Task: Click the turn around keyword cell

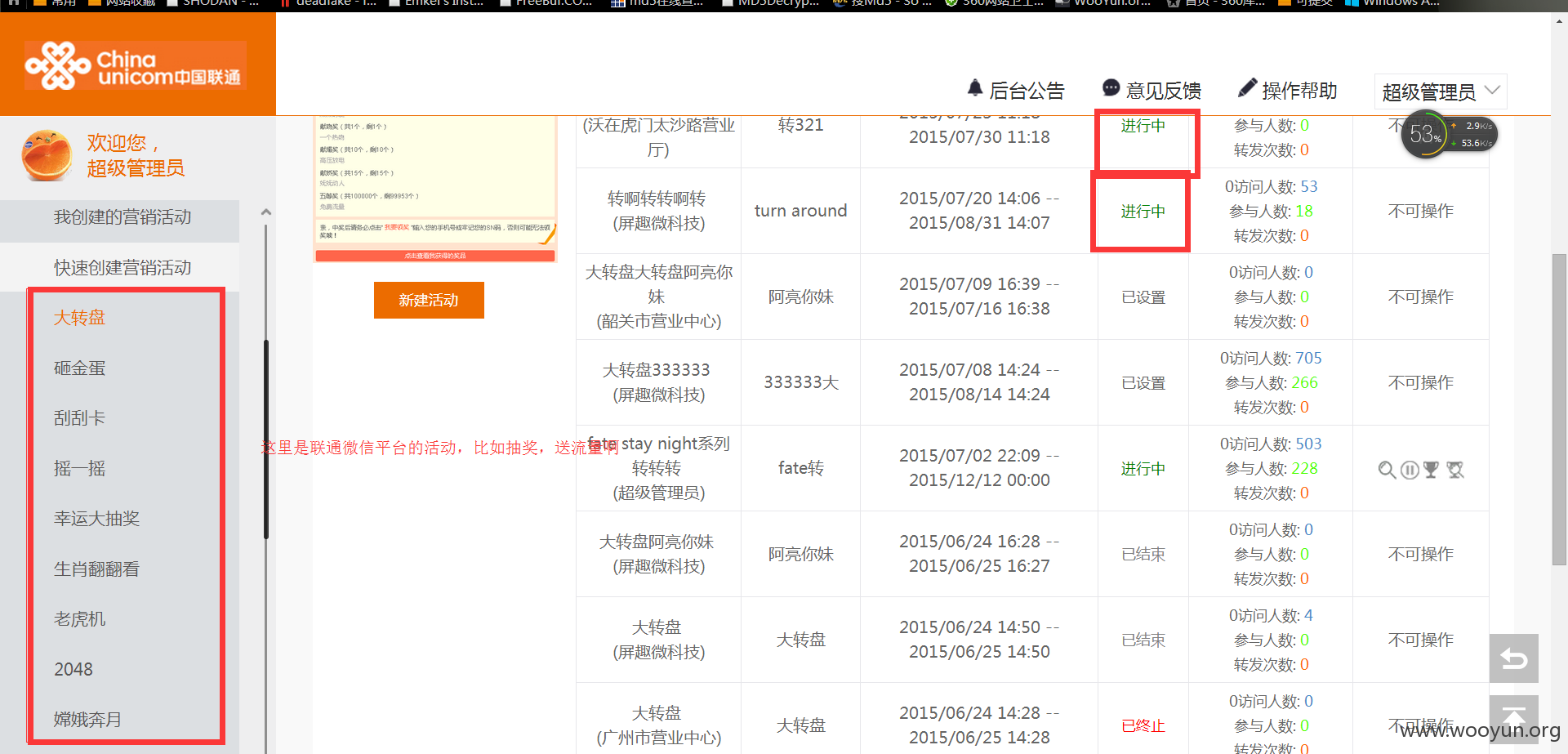Action: (800, 211)
